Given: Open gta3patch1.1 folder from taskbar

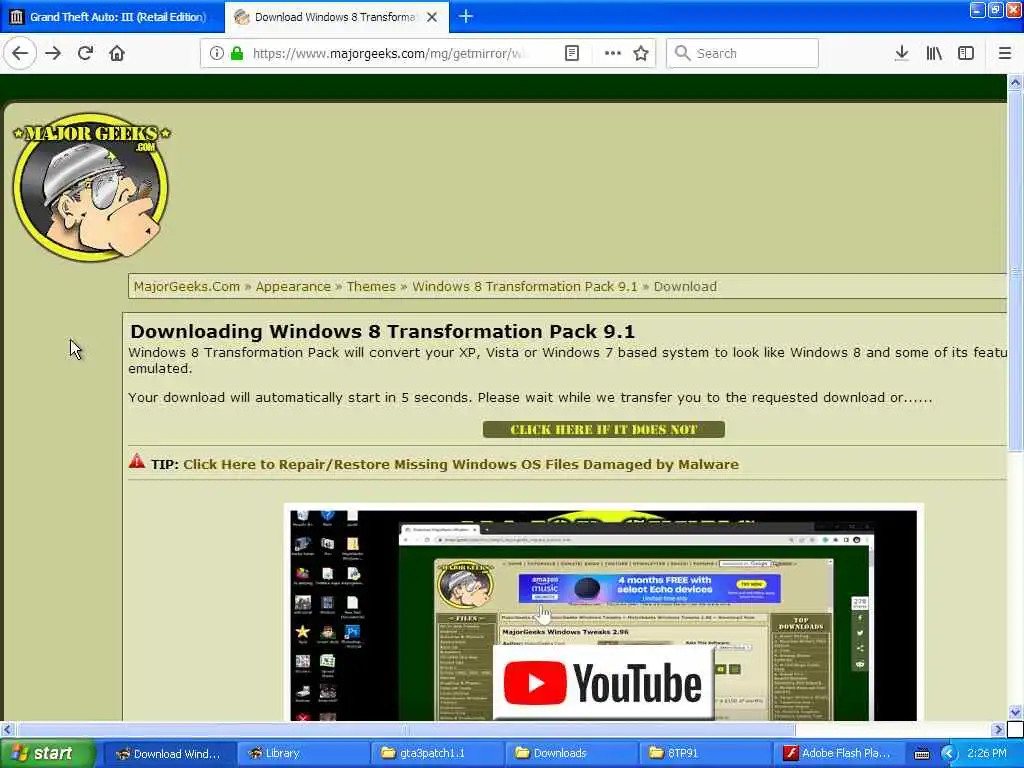Looking at the screenshot, I should pyautogui.click(x=436, y=754).
